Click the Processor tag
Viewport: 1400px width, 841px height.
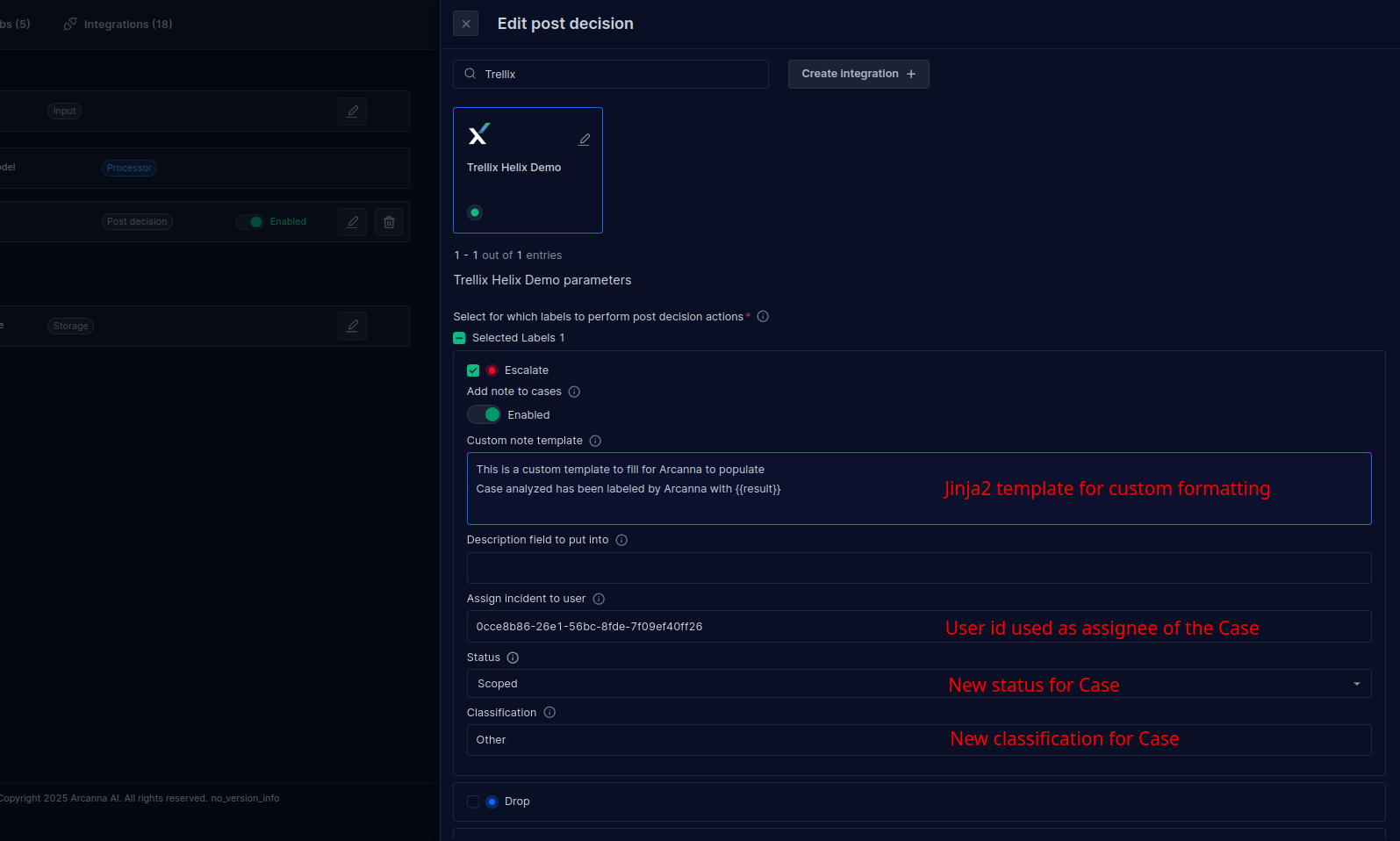point(129,168)
